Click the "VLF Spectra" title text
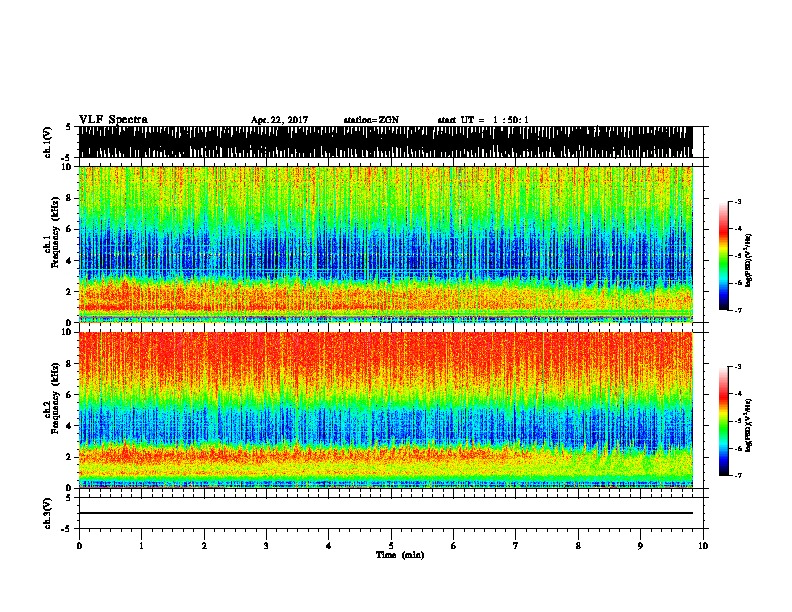This screenshot has height=612, width=792. tap(113, 120)
